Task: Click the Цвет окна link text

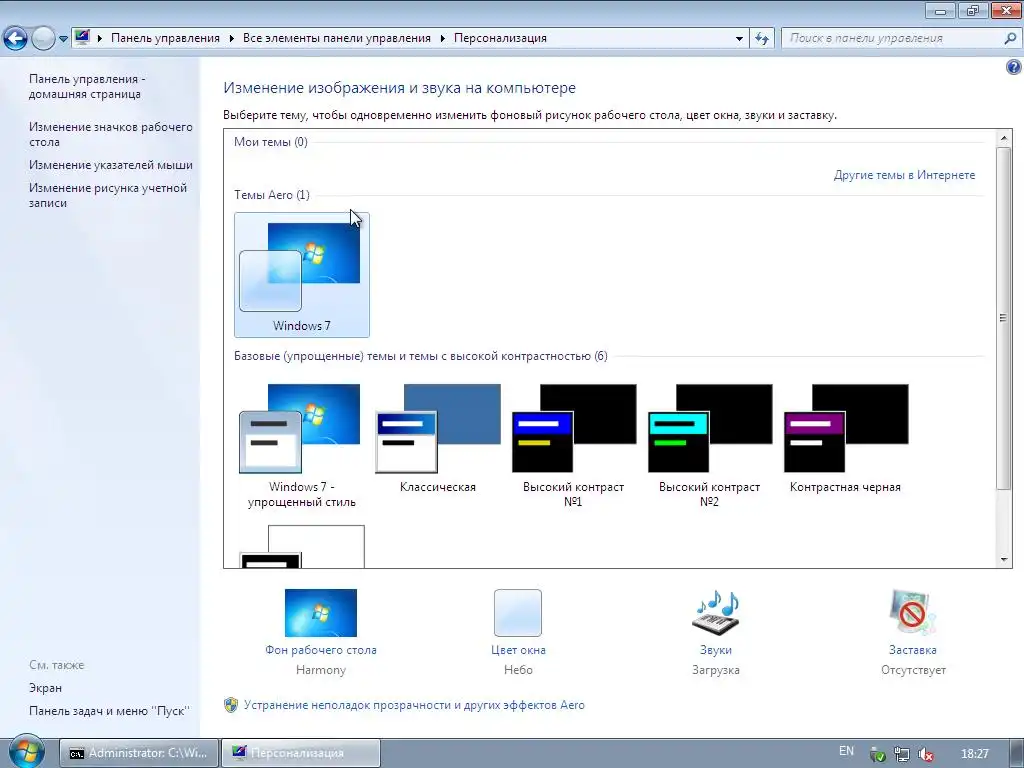Action: 518,650
